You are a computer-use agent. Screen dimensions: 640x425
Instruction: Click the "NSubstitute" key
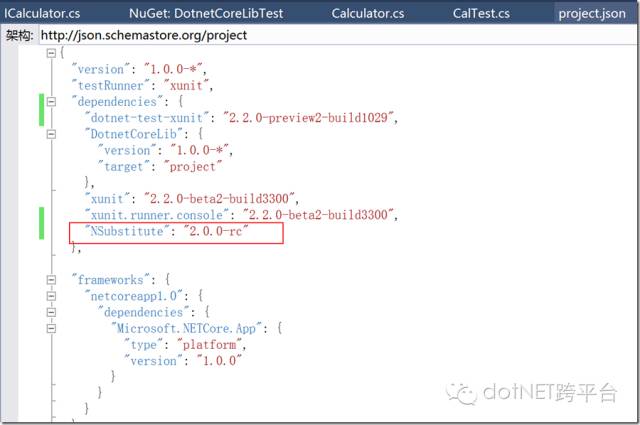[x=126, y=231]
